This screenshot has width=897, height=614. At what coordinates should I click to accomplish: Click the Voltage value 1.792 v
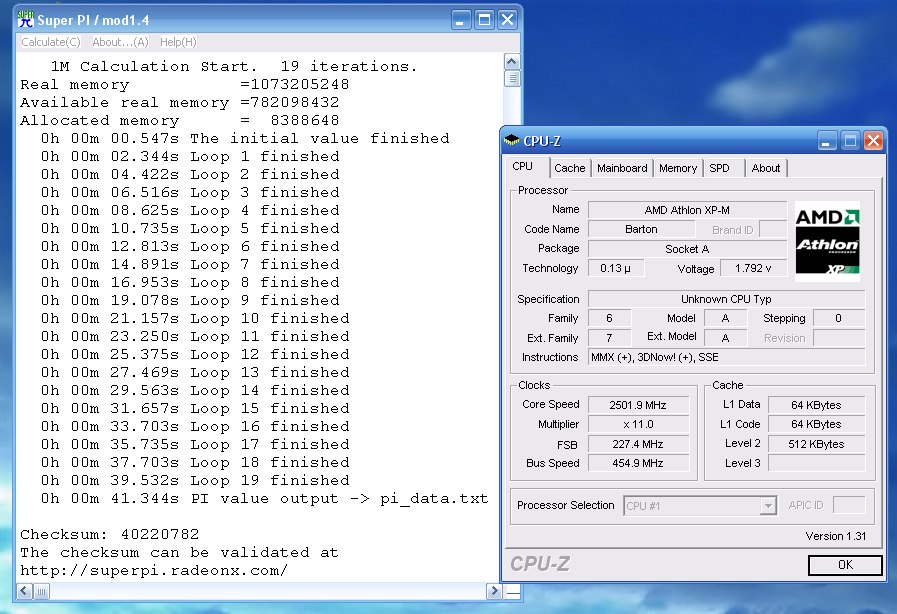click(753, 268)
